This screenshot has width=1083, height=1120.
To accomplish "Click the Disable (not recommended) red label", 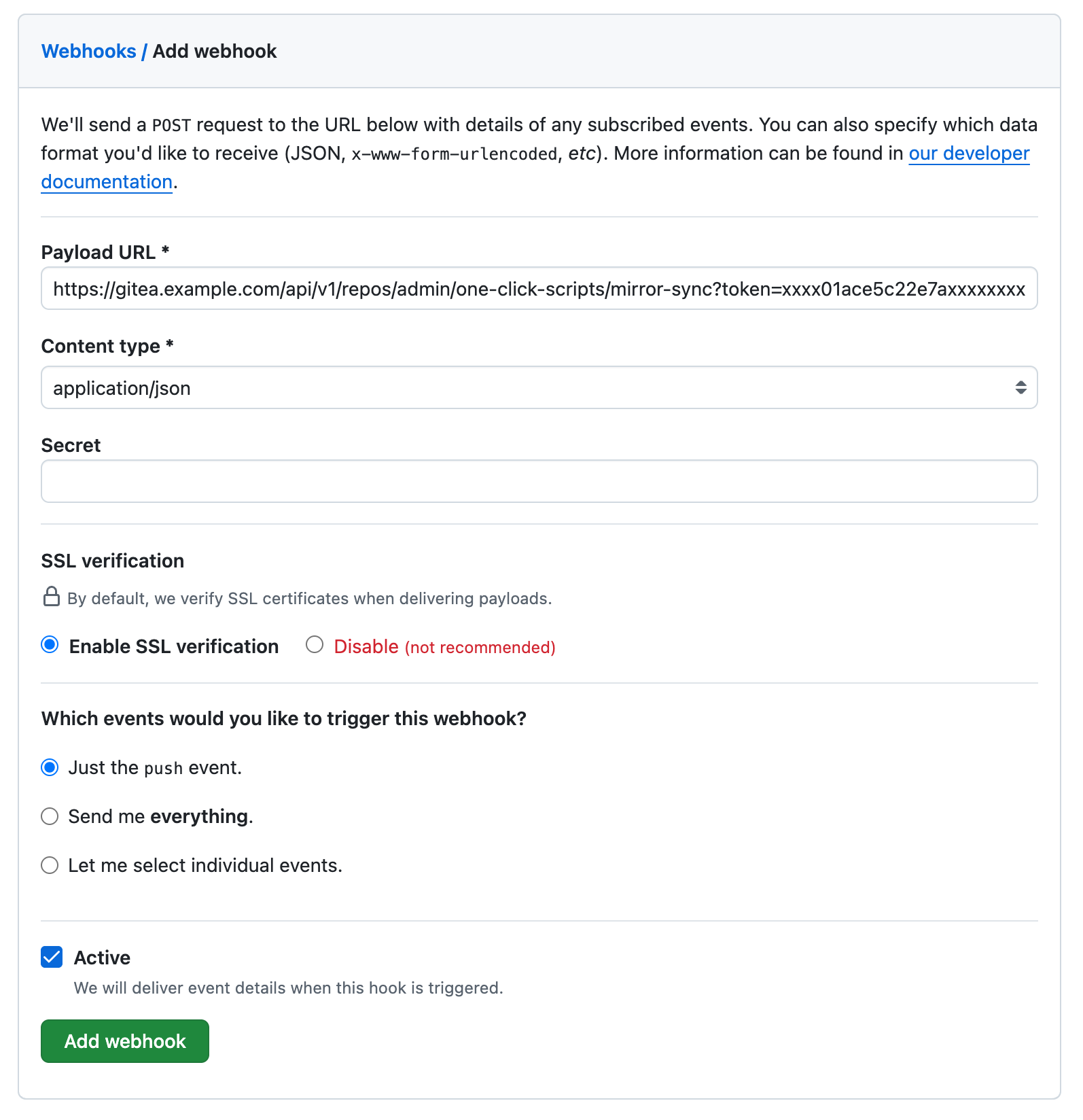I will [444, 646].
